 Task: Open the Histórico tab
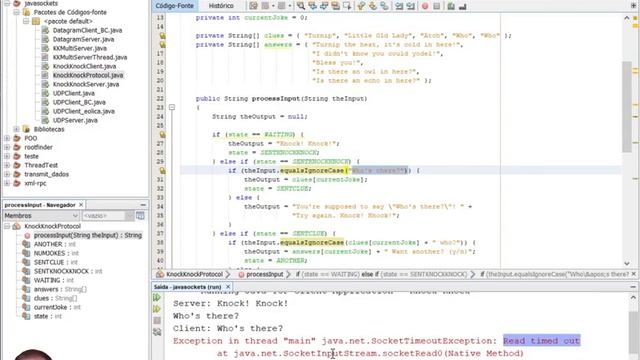click(x=221, y=6)
